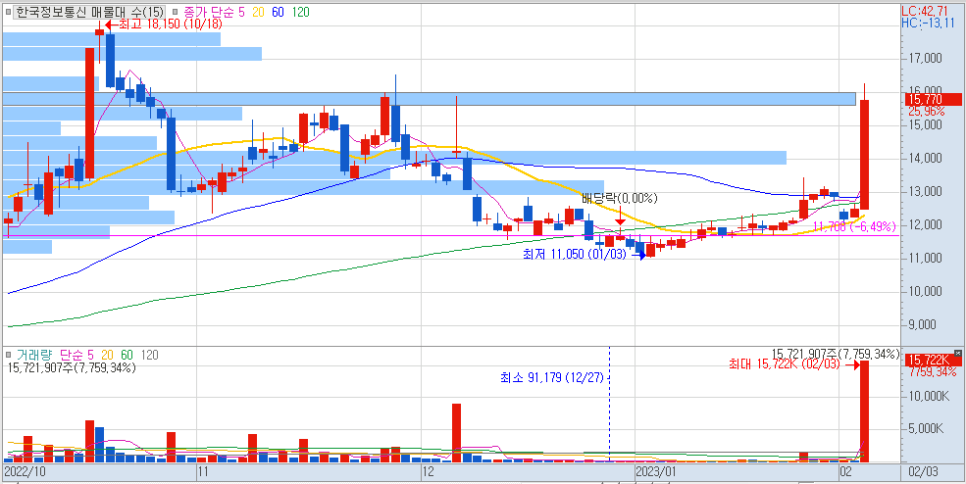Click the 10,000K volume axis label
The width and height of the screenshot is (966, 484).
[x=928, y=395]
